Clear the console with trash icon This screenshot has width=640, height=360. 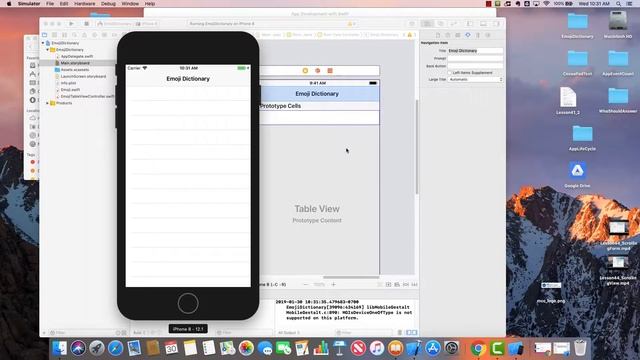click(400, 333)
